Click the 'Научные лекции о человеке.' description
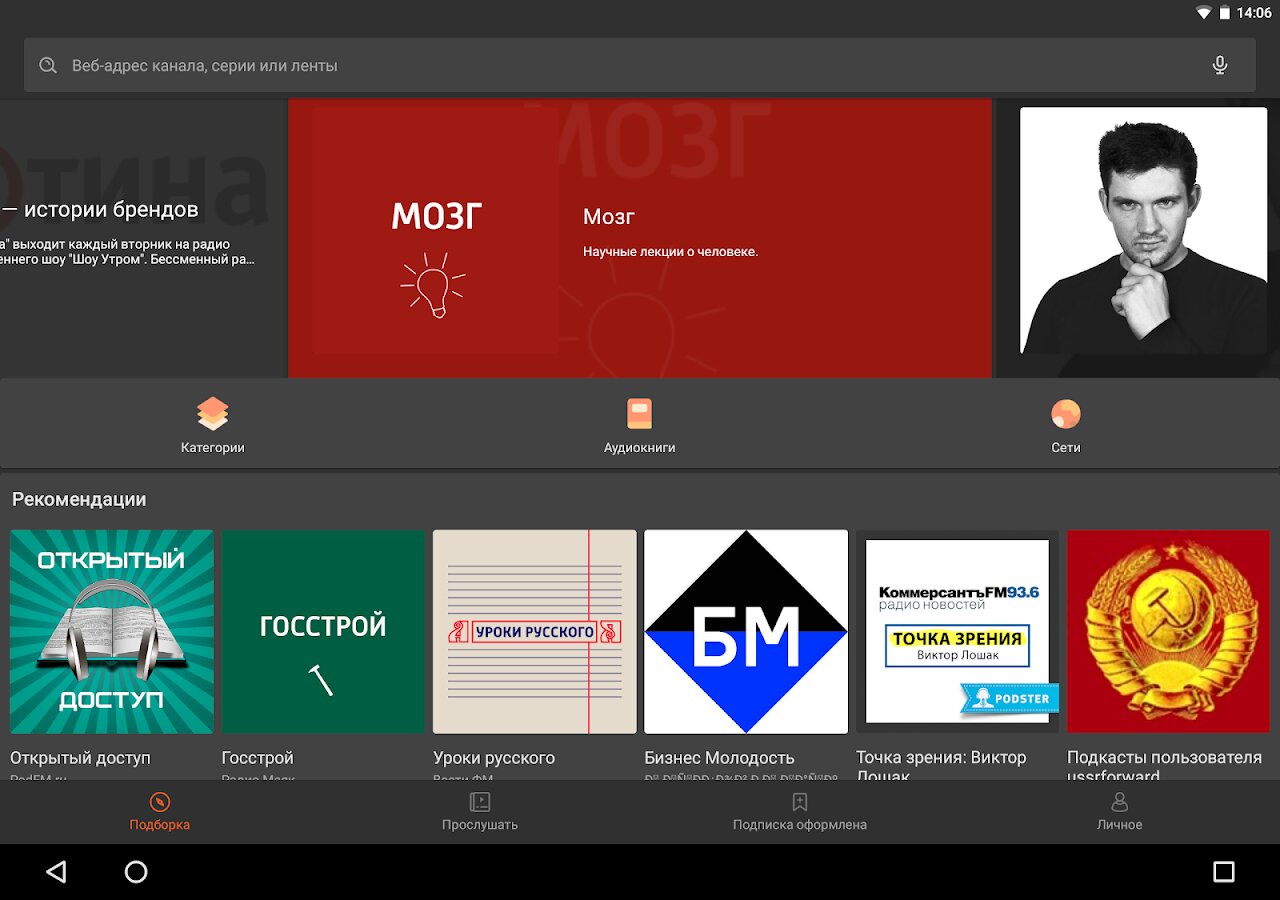Screen dimensions: 1280x900 click(x=670, y=252)
